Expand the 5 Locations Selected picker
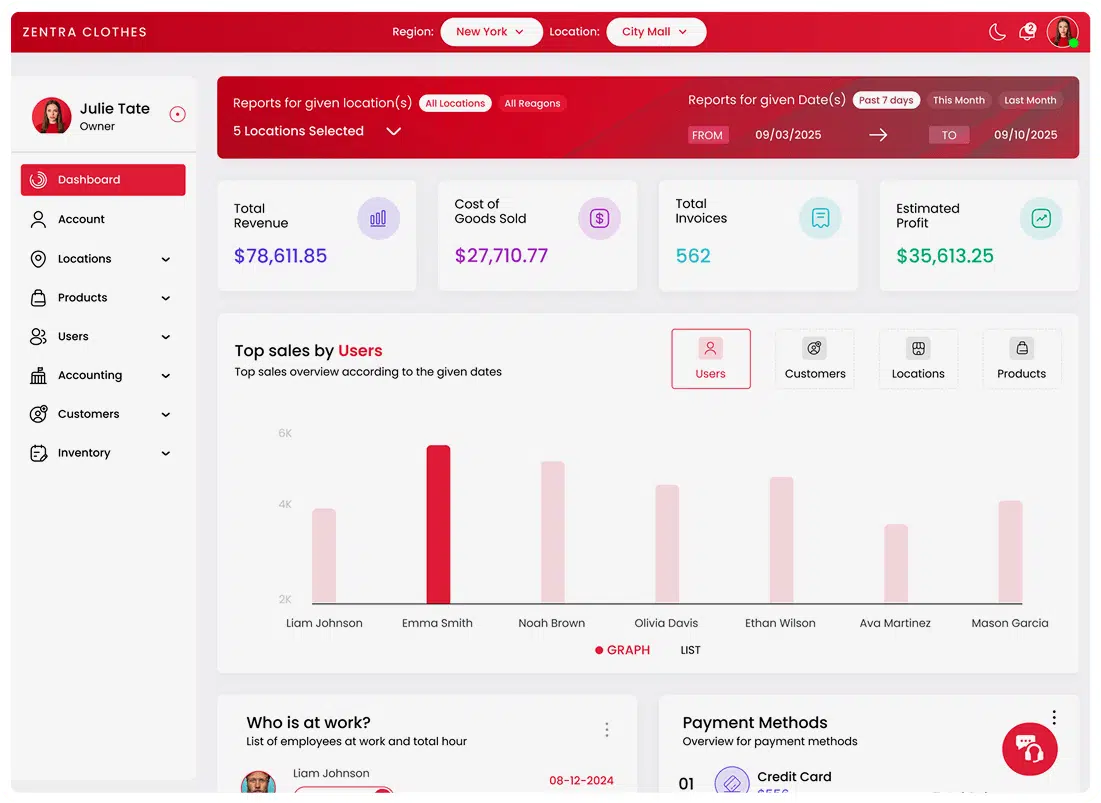Viewport: 1101px width, 803px height. (x=394, y=130)
